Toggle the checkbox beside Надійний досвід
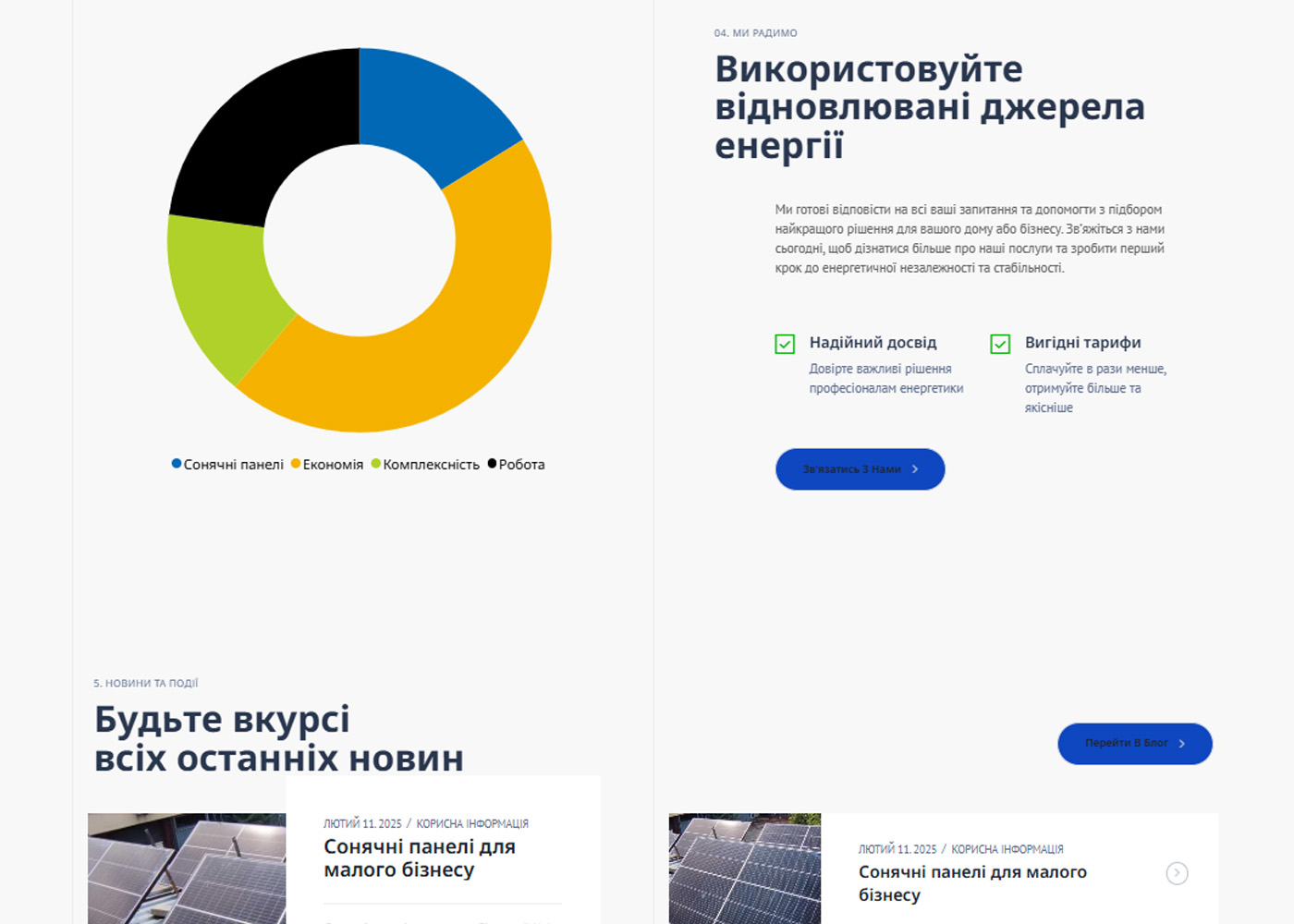Viewport: 1294px width, 924px height. point(785,344)
